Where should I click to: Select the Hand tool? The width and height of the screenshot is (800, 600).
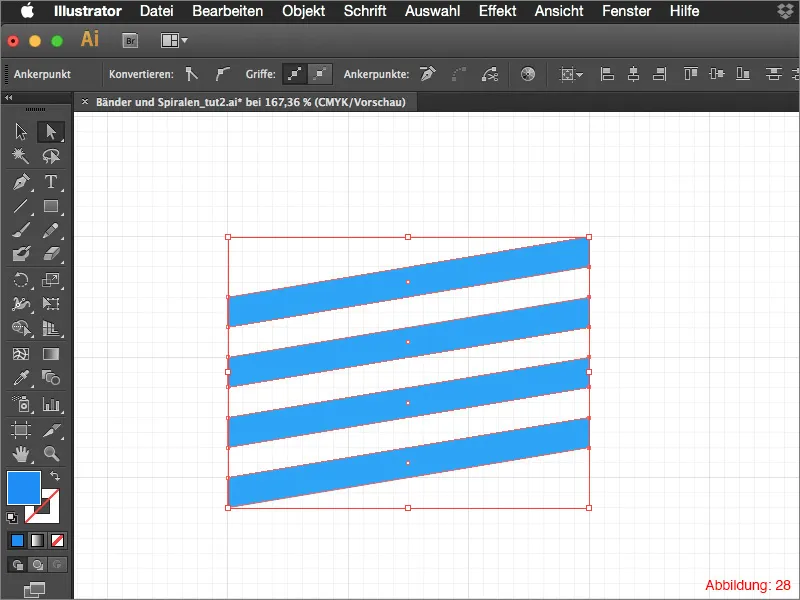(21, 454)
